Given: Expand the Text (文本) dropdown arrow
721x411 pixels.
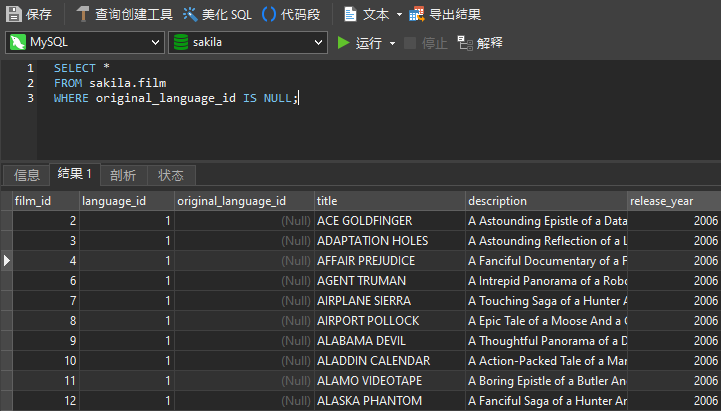Looking at the screenshot, I should pyautogui.click(x=399, y=15).
